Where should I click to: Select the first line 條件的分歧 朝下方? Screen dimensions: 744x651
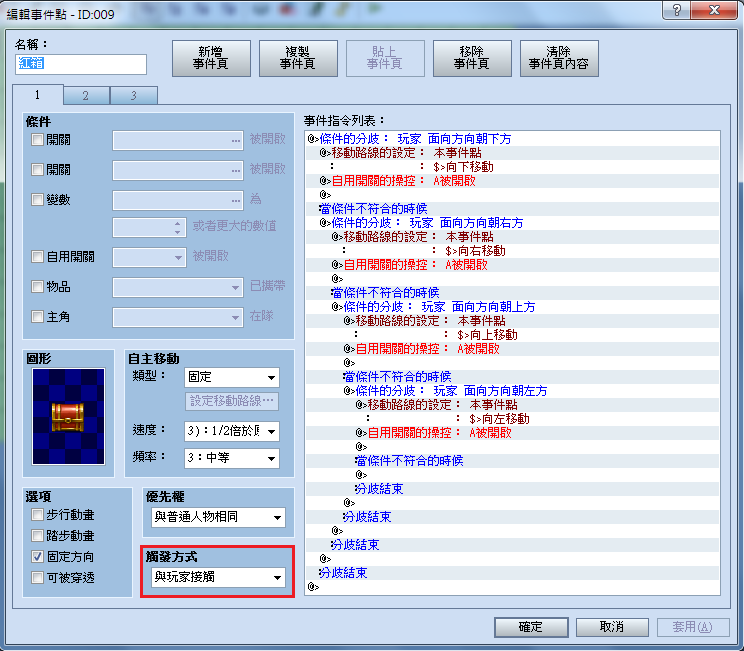tap(512, 139)
